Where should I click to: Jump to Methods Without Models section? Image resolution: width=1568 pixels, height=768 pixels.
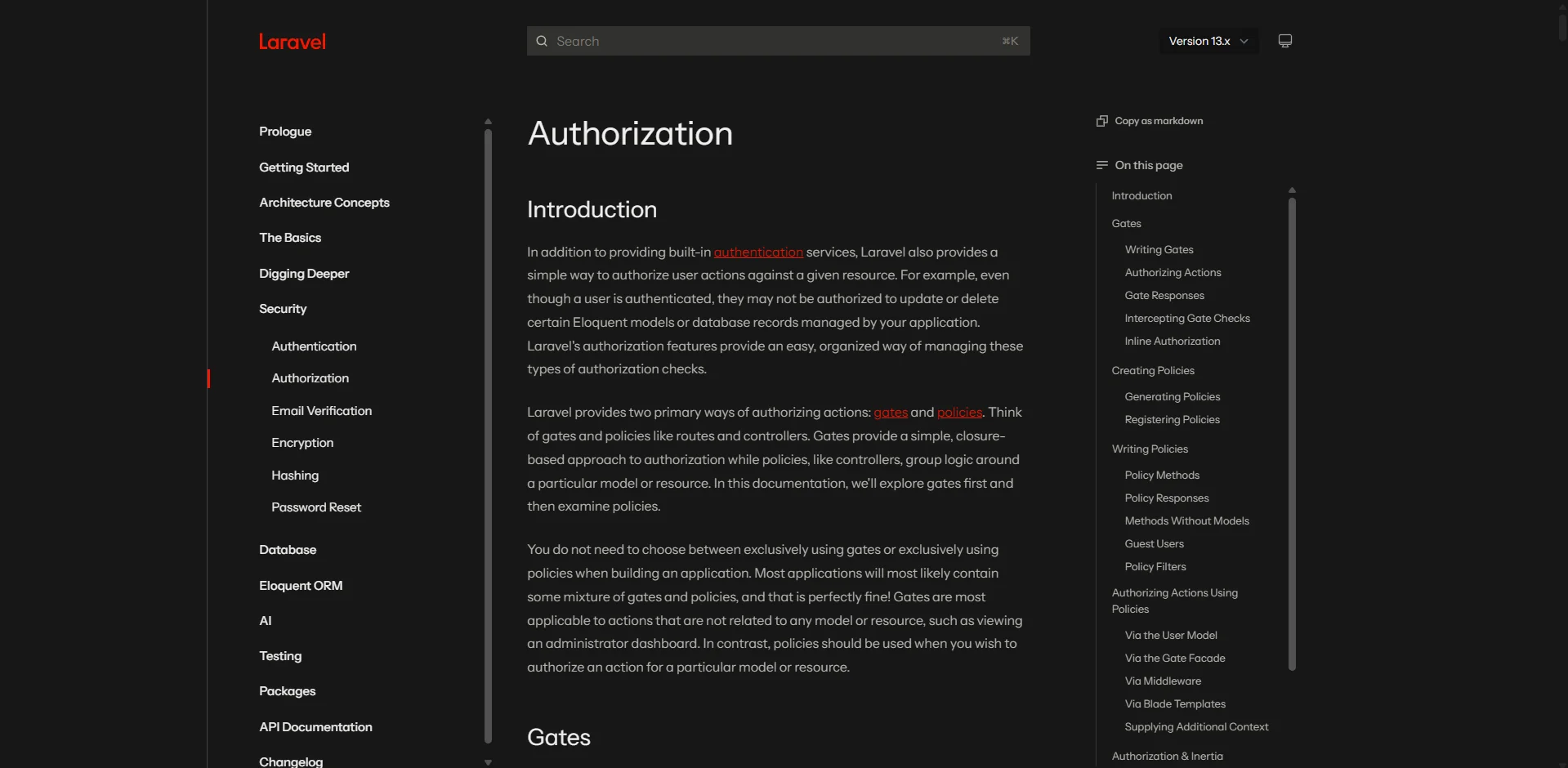coord(1186,521)
